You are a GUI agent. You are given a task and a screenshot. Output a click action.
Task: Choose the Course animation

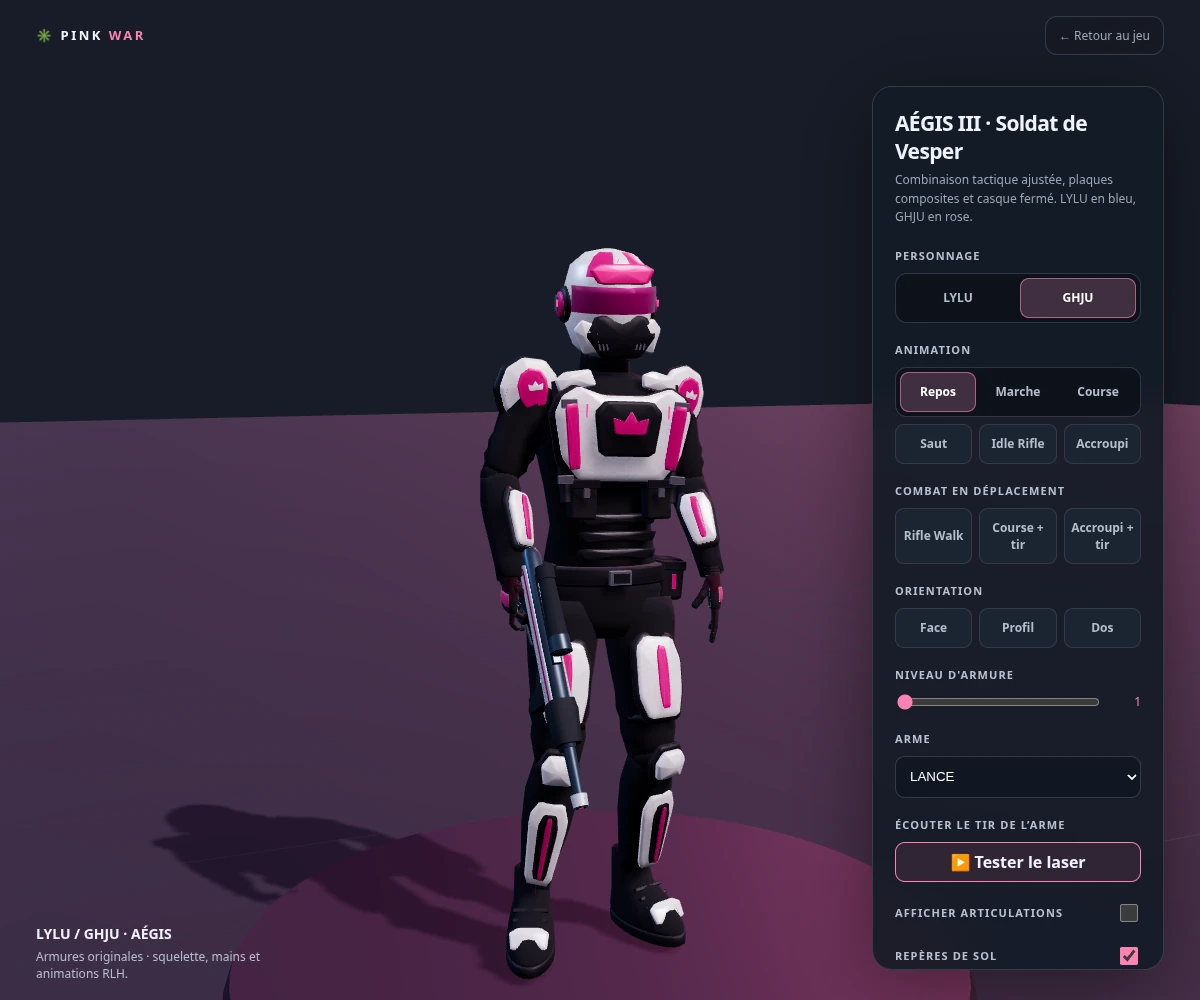tap(1098, 392)
